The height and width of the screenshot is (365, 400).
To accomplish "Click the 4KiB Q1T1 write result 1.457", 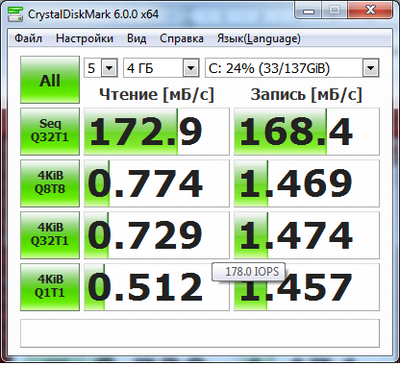I will click(307, 287).
